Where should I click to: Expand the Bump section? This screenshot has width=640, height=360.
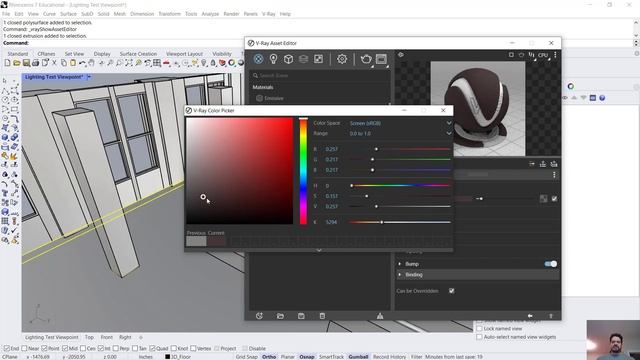click(400, 264)
